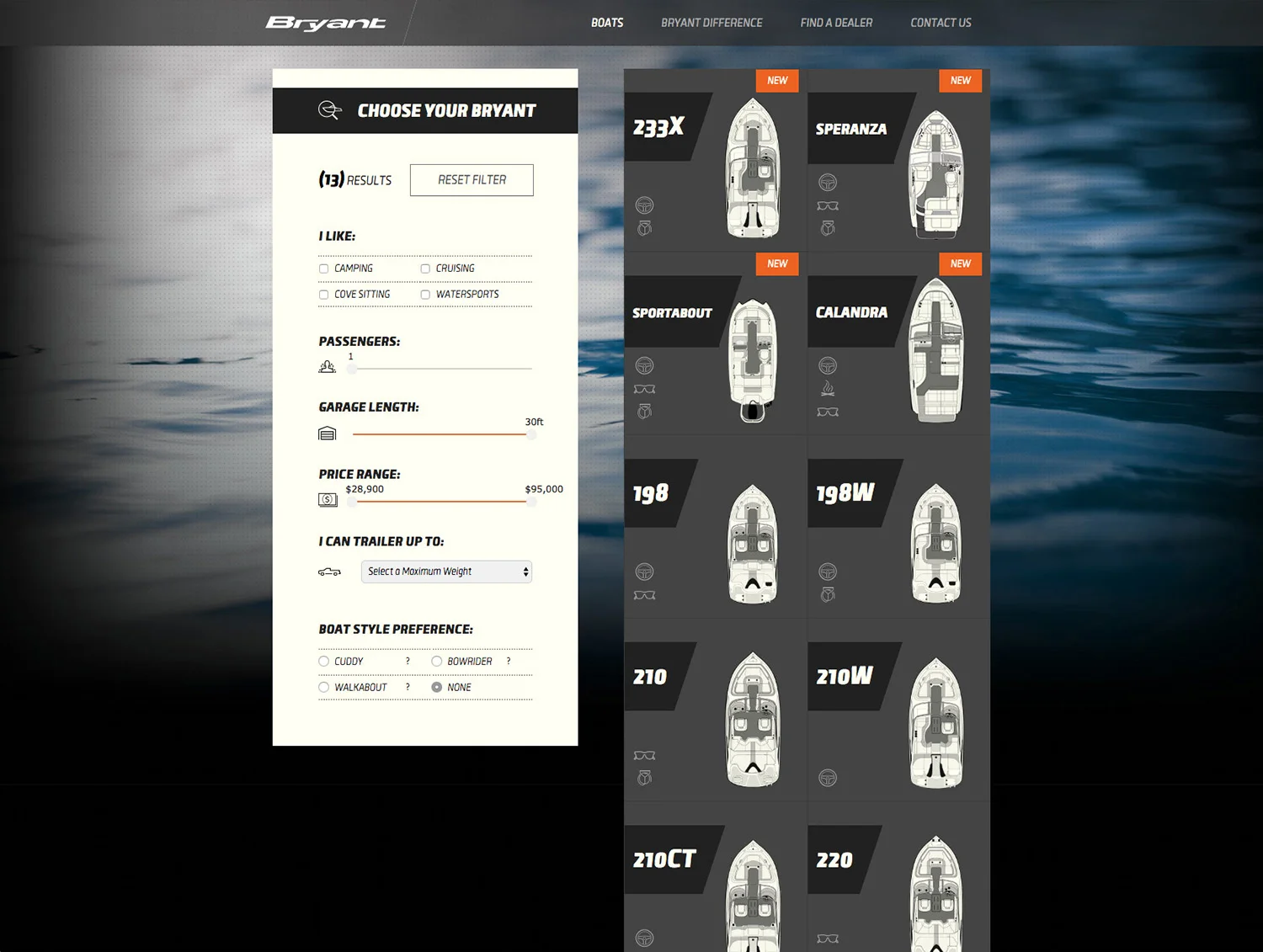Select the Cuddy radio button

click(x=323, y=662)
